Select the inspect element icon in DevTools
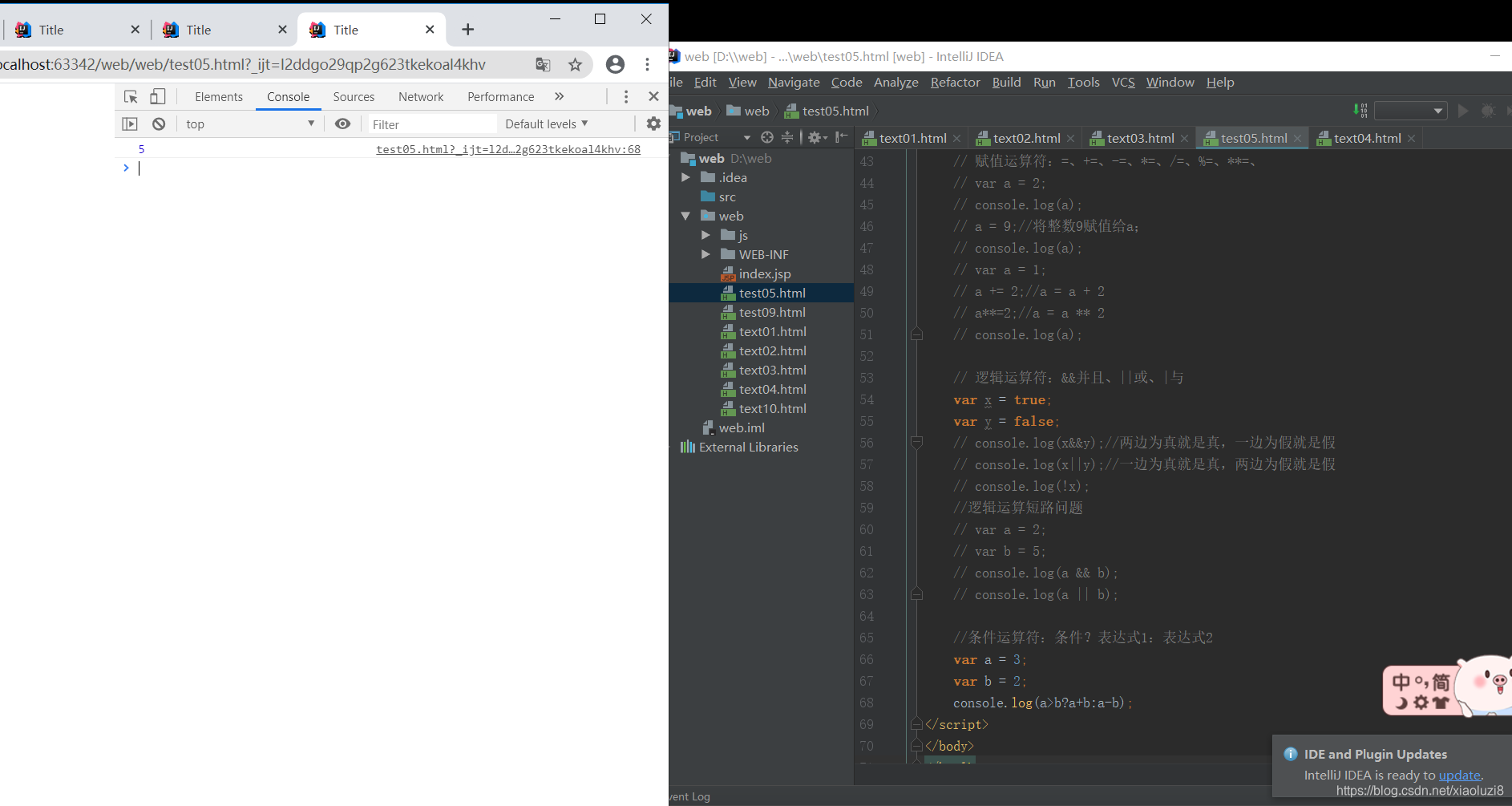The image size is (1512, 806). 131,96
